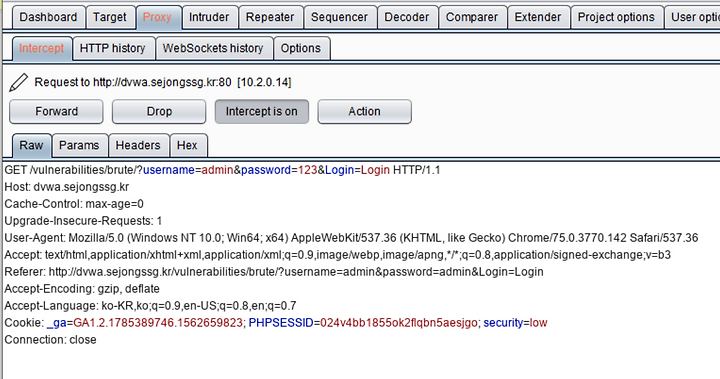Open the Comparer tab
The height and width of the screenshot is (379, 720).
coord(472,17)
